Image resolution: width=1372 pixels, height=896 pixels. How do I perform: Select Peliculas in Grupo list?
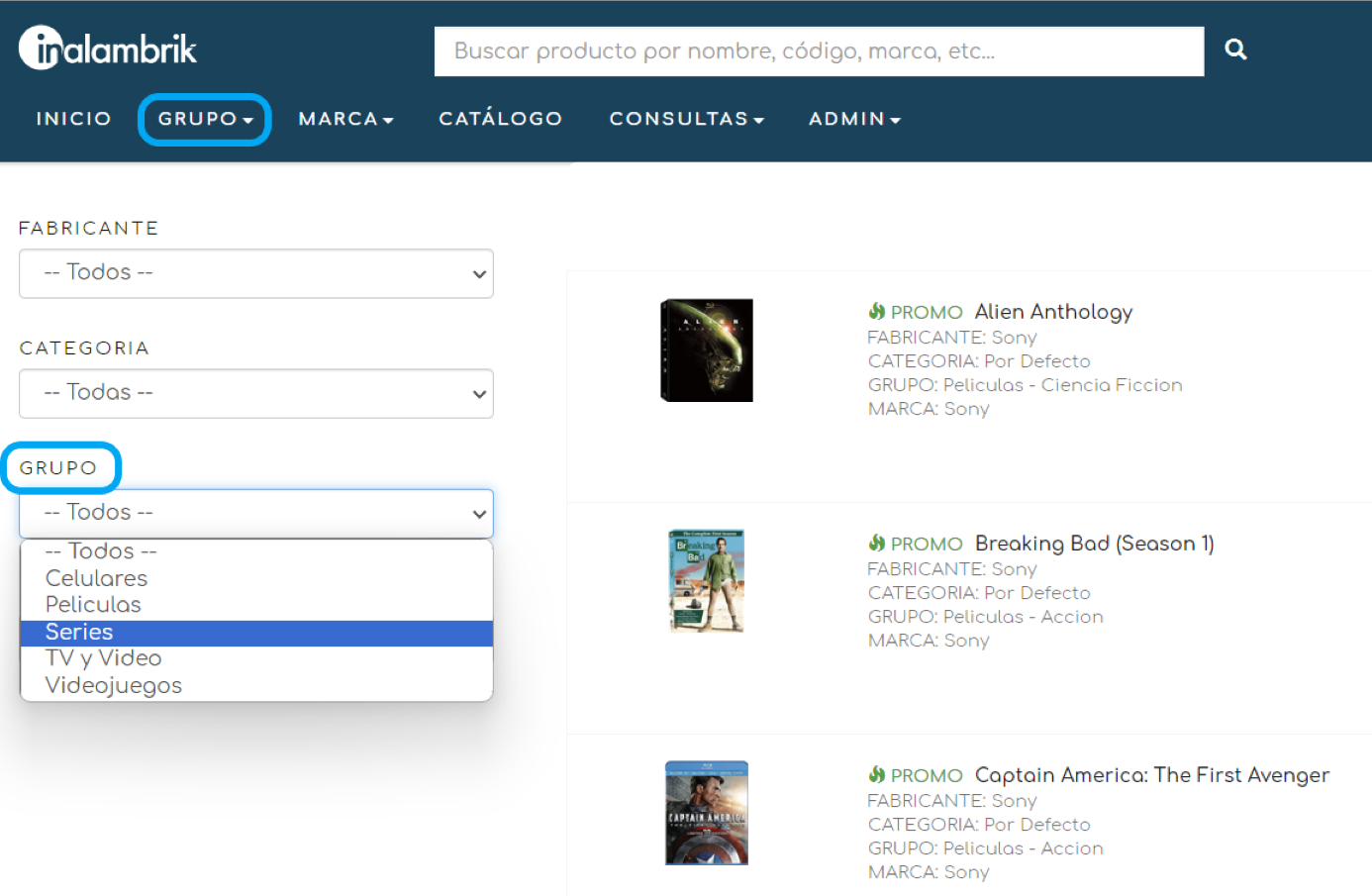click(256, 605)
